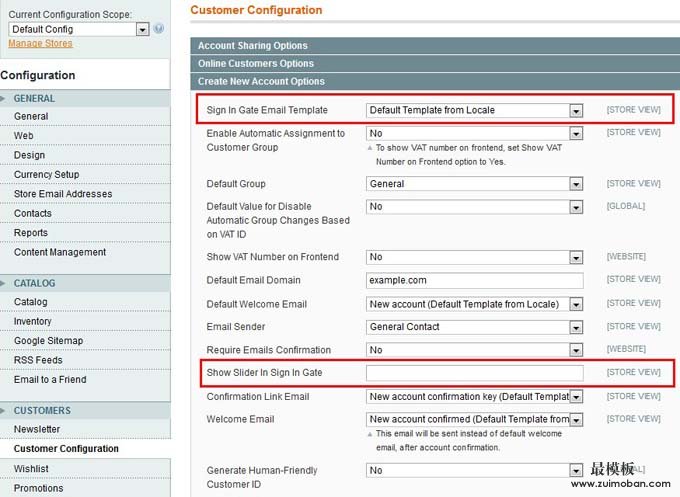The width and height of the screenshot is (680, 497).
Task: Select the Currency Setup sidebar tab
Action: tap(46, 175)
